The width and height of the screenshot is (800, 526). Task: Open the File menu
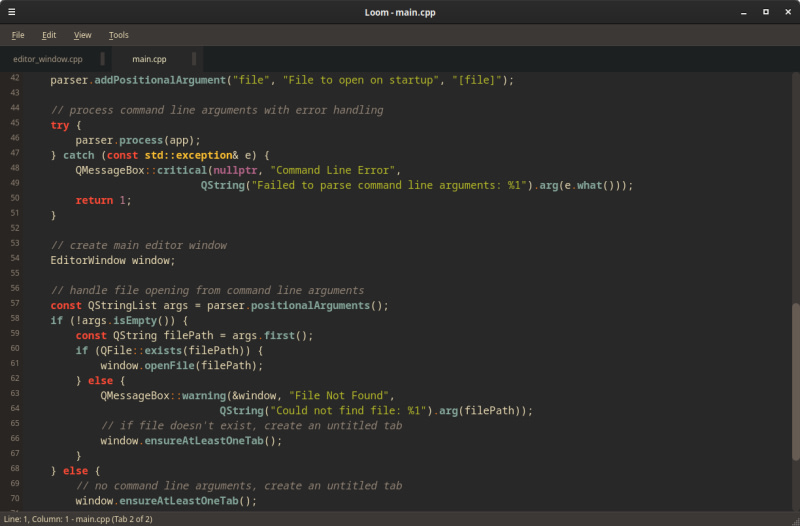coord(18,35)
